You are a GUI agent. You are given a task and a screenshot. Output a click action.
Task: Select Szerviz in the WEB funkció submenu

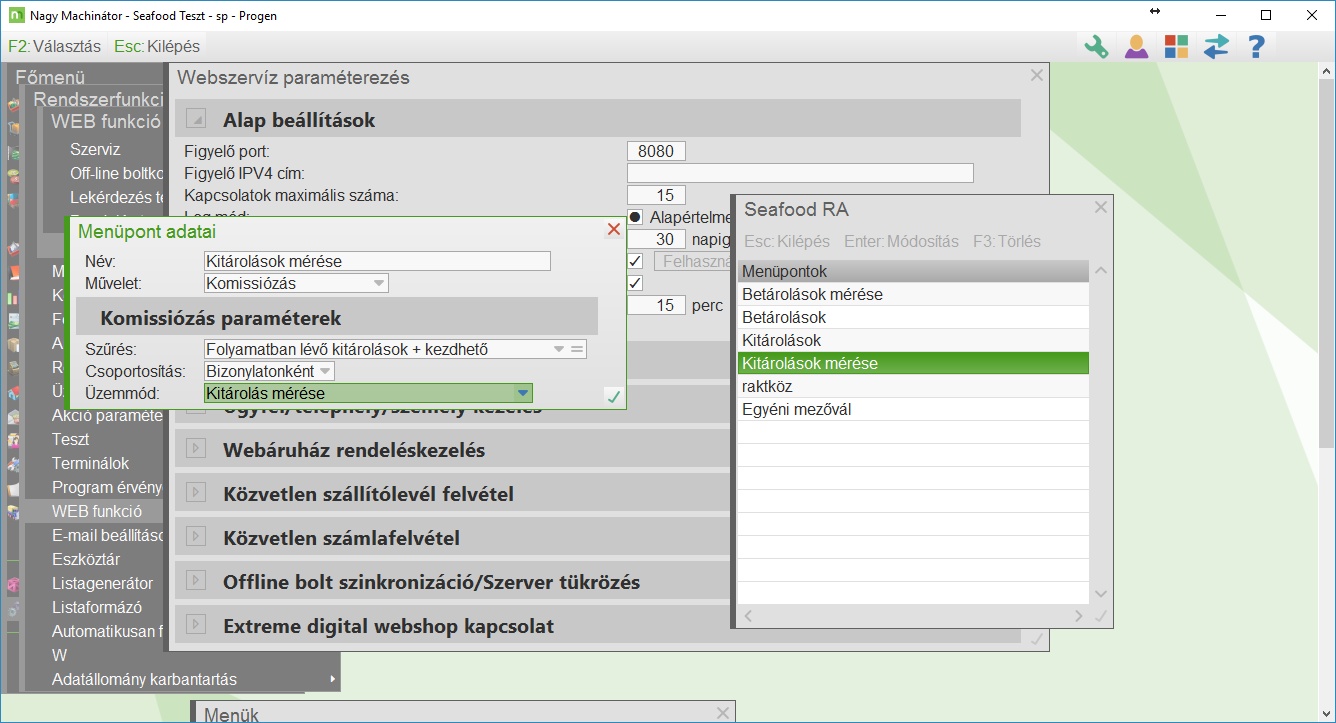click(95, 149)
